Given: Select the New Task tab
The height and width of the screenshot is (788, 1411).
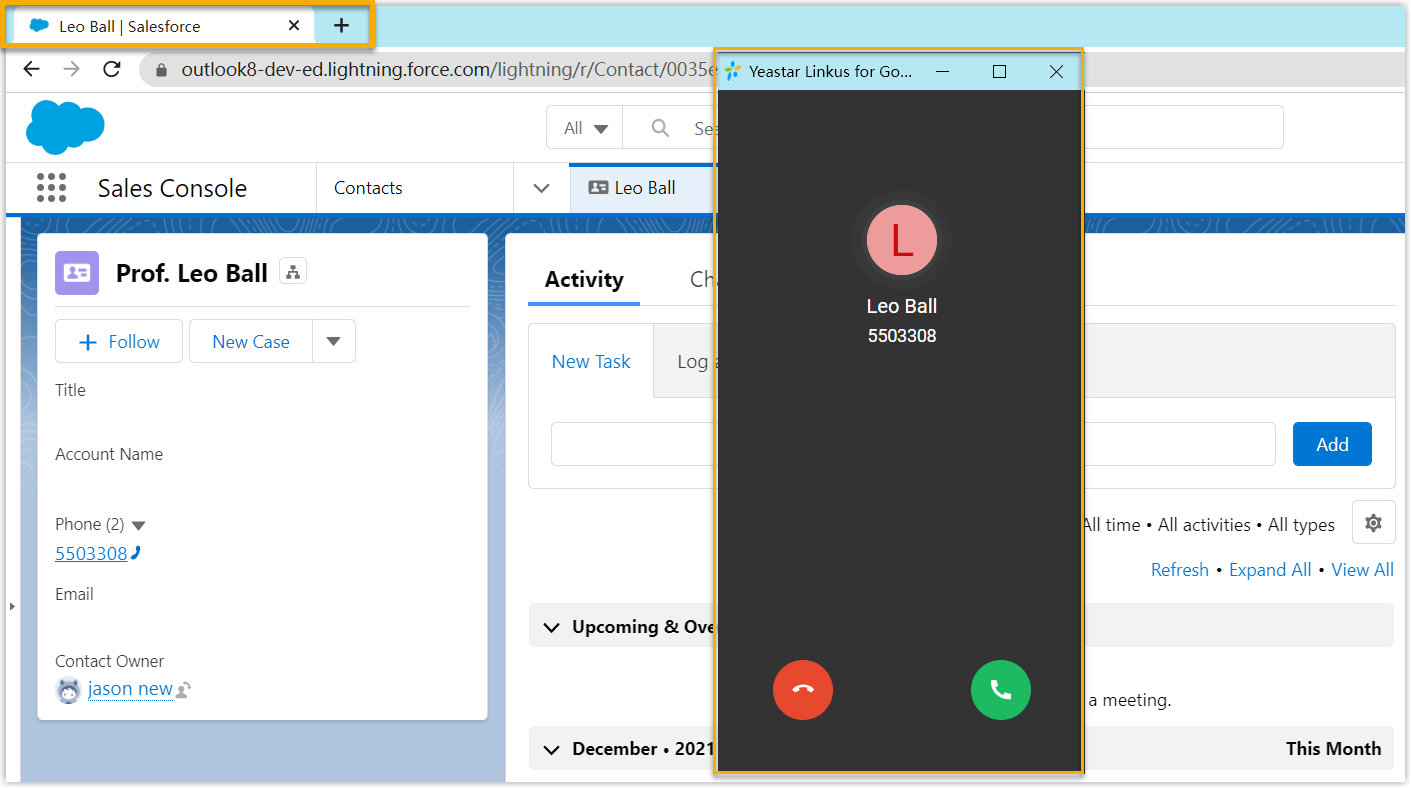Looking at the screenshot, I should (591, 362).
